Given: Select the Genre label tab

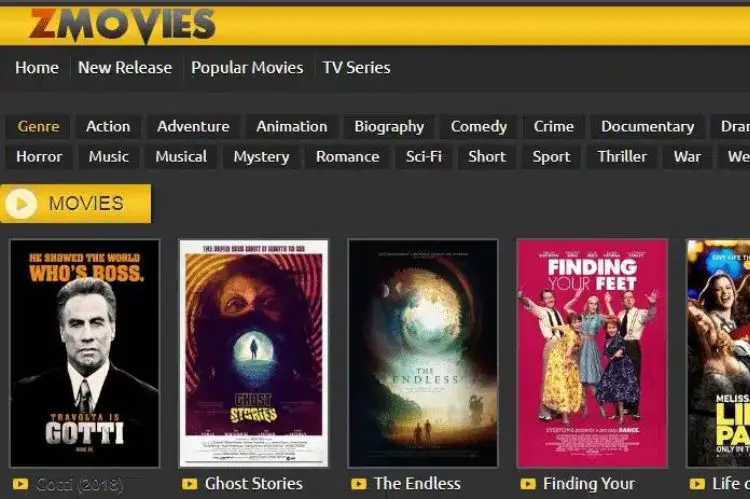Looking at the screenshot, I should pyautogui.click(x=38, y=126).
